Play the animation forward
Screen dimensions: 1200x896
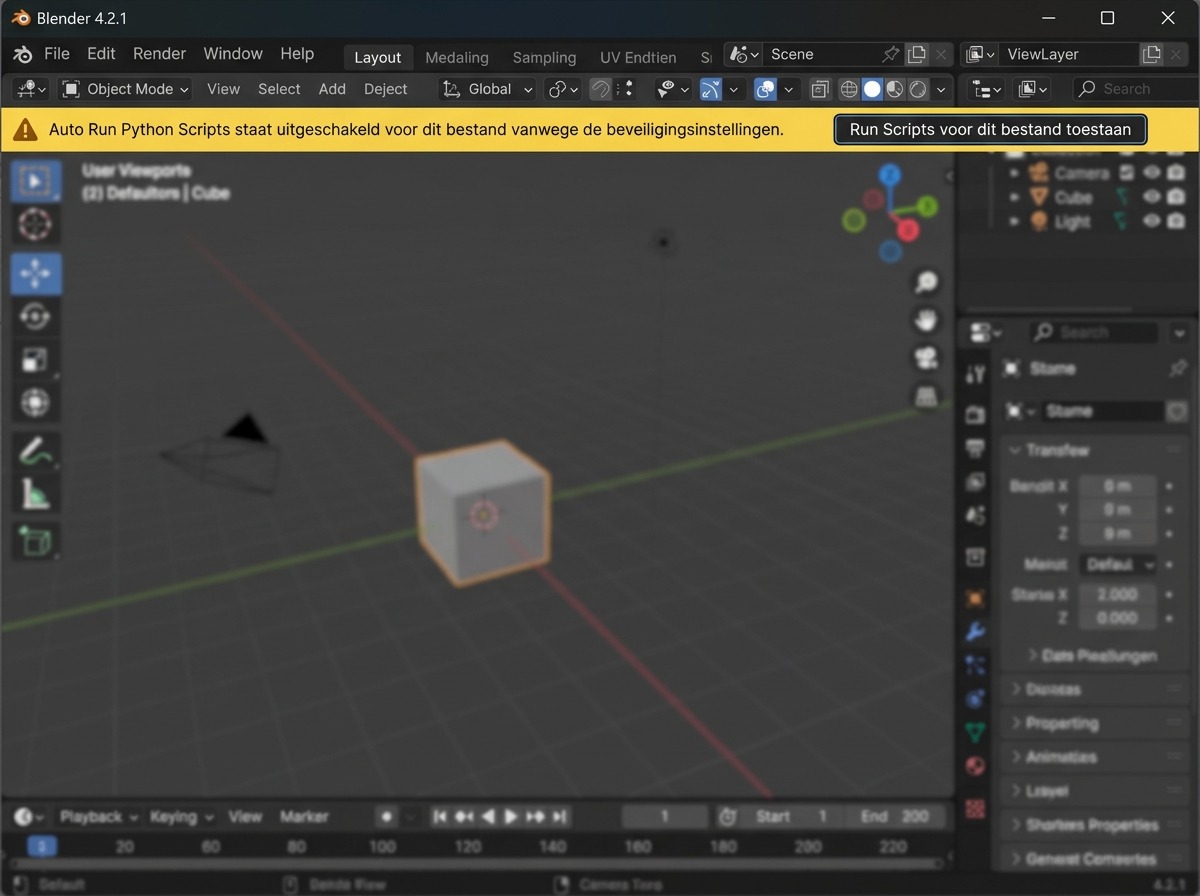511,817
